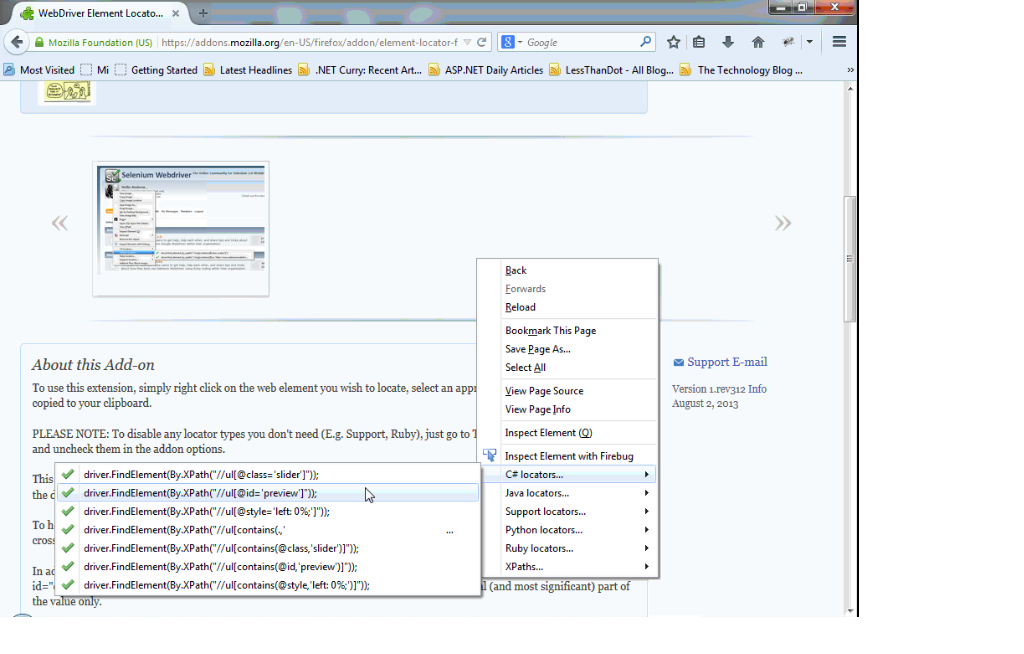1024x654 pixels.
Task: Choose View Page Info
Action: click(568, 409)
